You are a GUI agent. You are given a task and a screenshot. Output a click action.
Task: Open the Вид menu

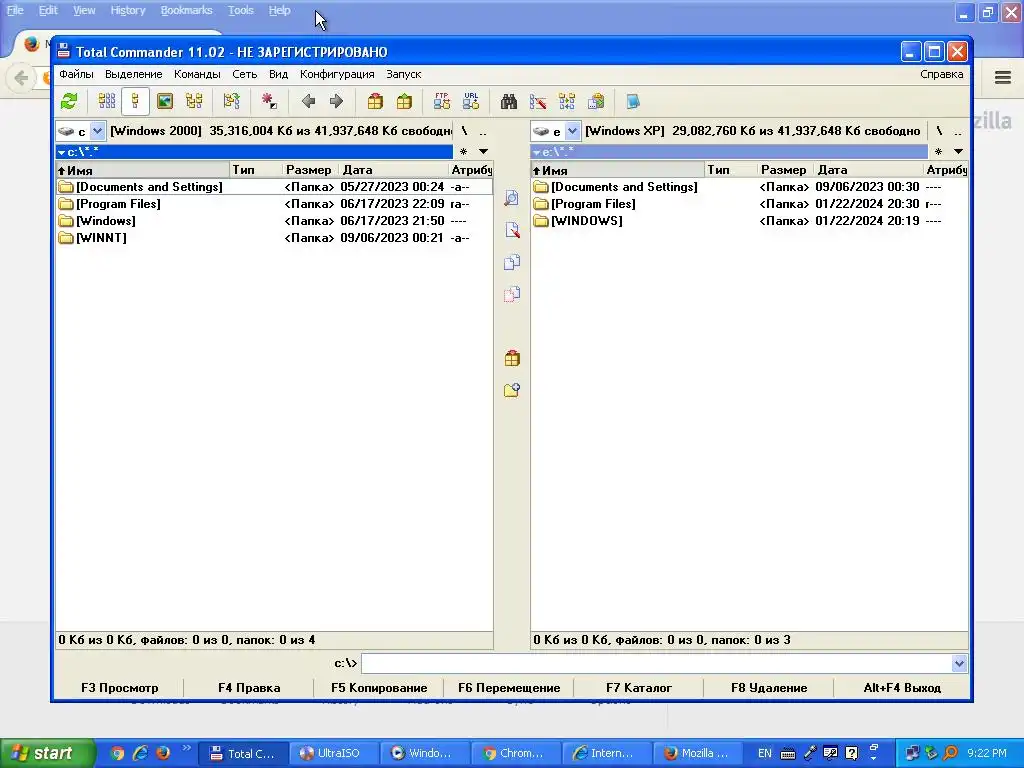pyautogui.click(x=278, y=74)
